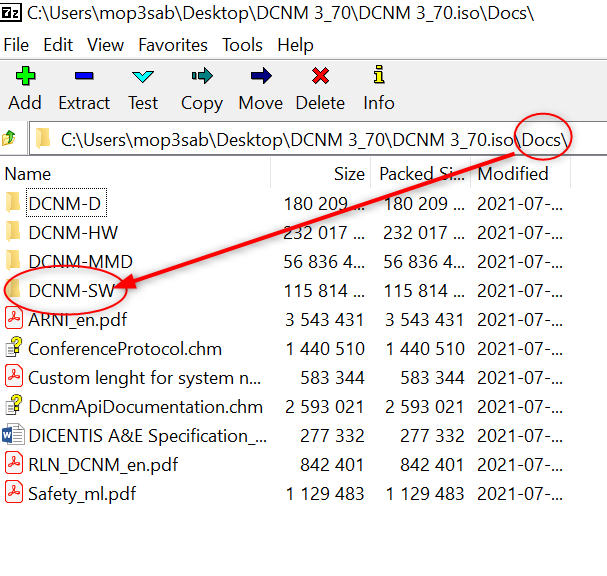Sort by the Packed Size column header
The width and height of the screenshot is (607, 576).
421,174
